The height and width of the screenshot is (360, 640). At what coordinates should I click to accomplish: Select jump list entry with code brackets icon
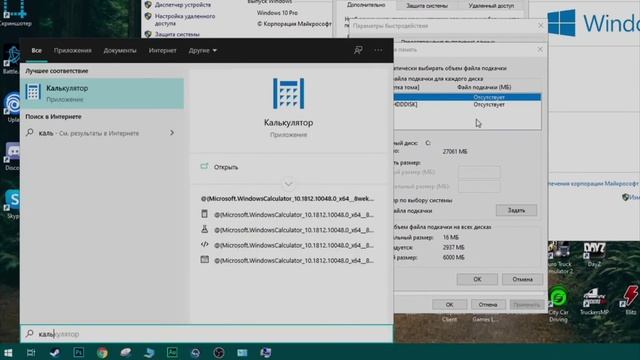tap(288, 245)
